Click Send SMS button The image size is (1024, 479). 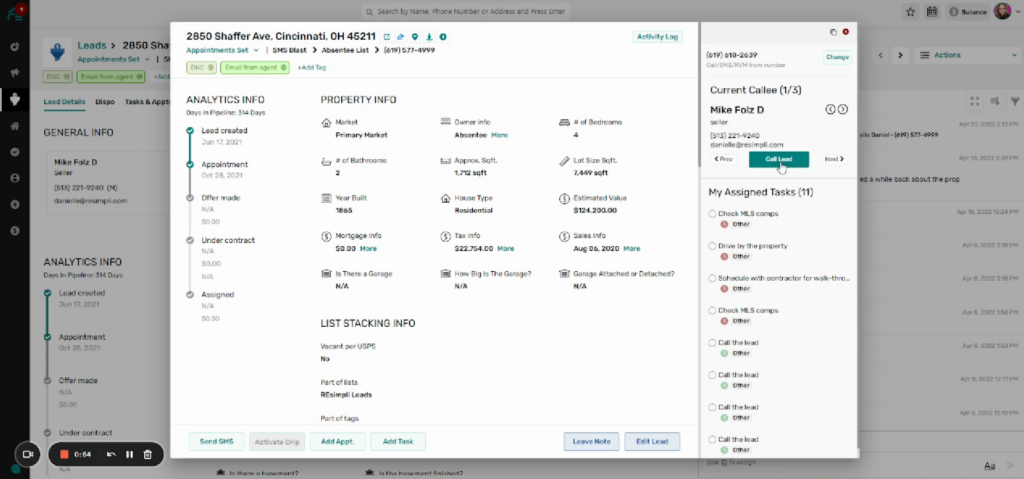(x=216, y=442)
